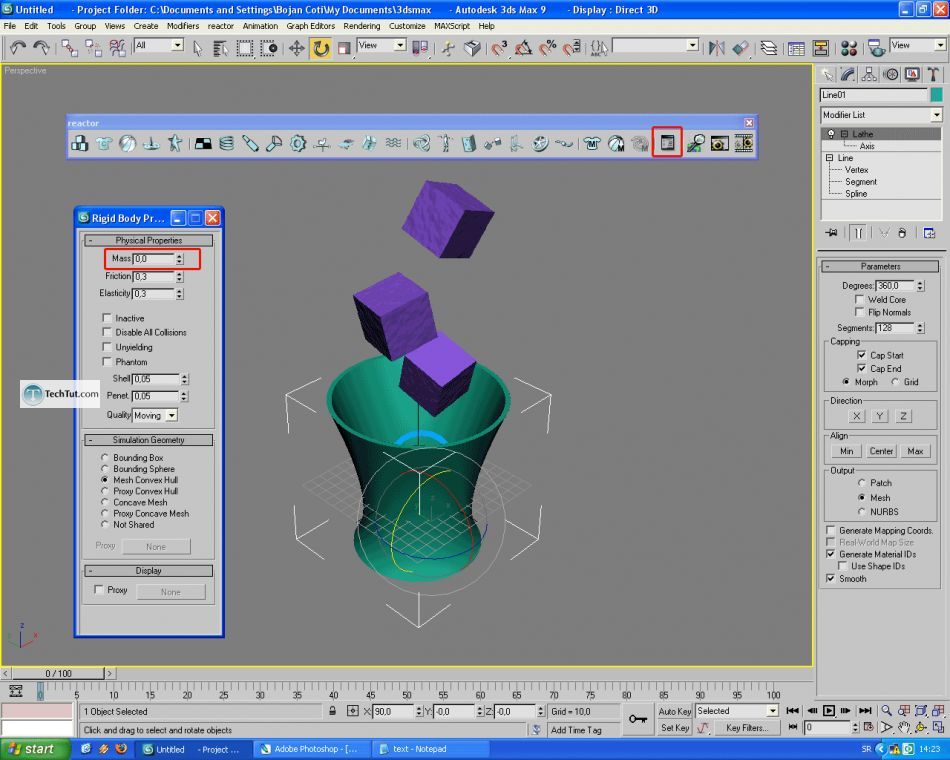Click the Play Animation button

click(829, 710)
